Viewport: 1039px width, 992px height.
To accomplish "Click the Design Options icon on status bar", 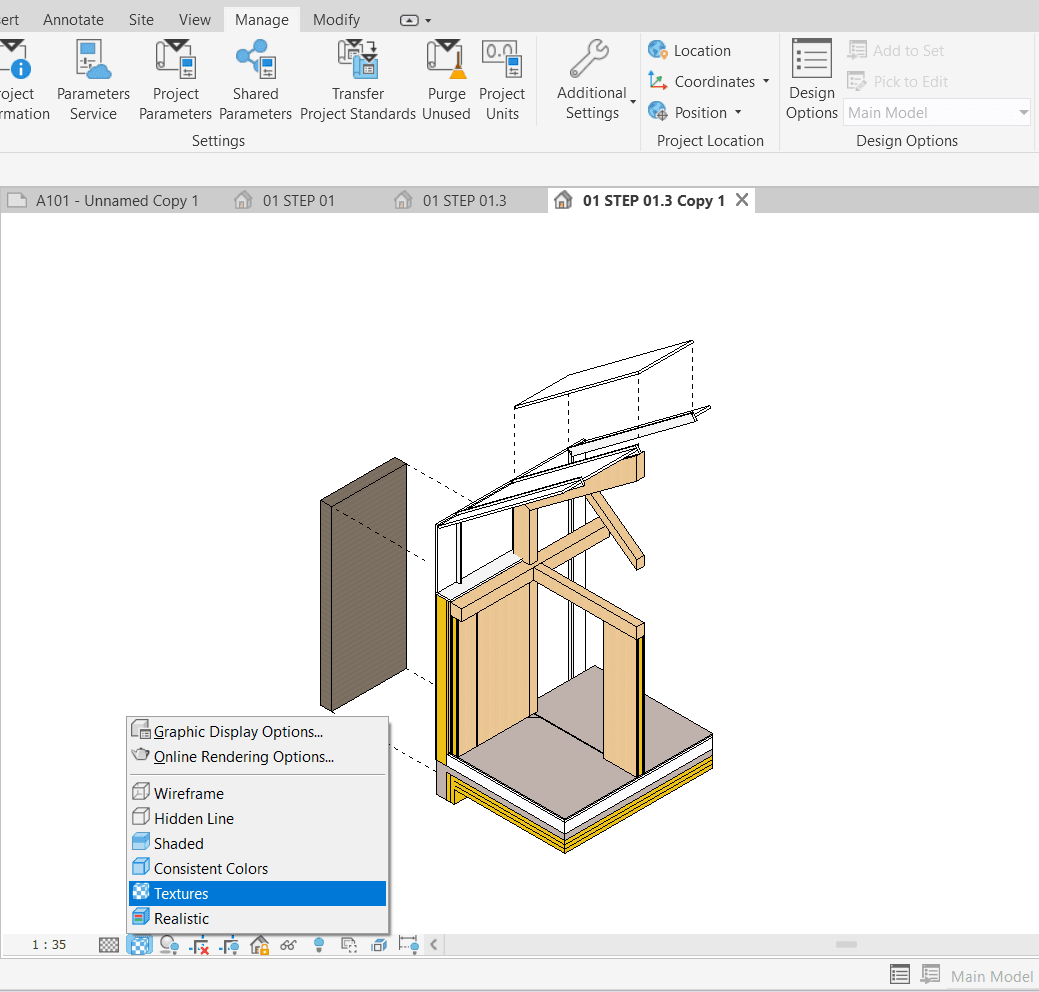I will click(x=899, y=974).
